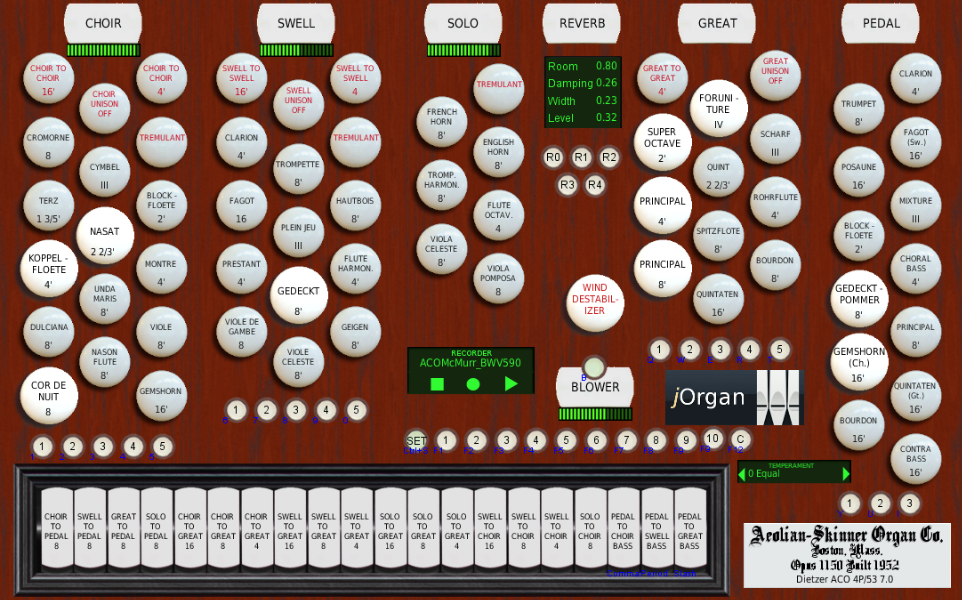This screenshot has width=962, height=600.
Task: Start recording with the record button
Action: [473, 383]
